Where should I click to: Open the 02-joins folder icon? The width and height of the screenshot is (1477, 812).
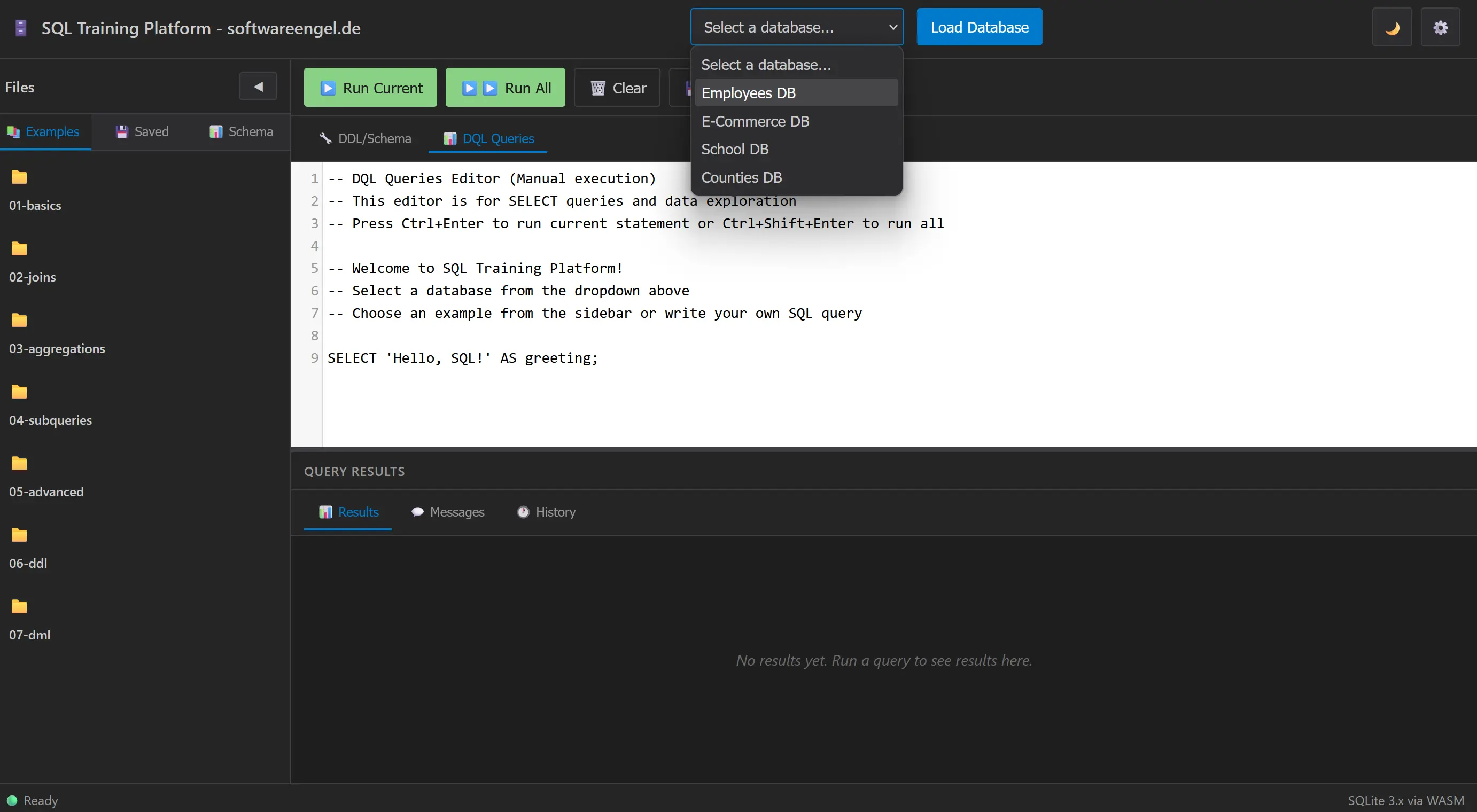coord(19,249)
